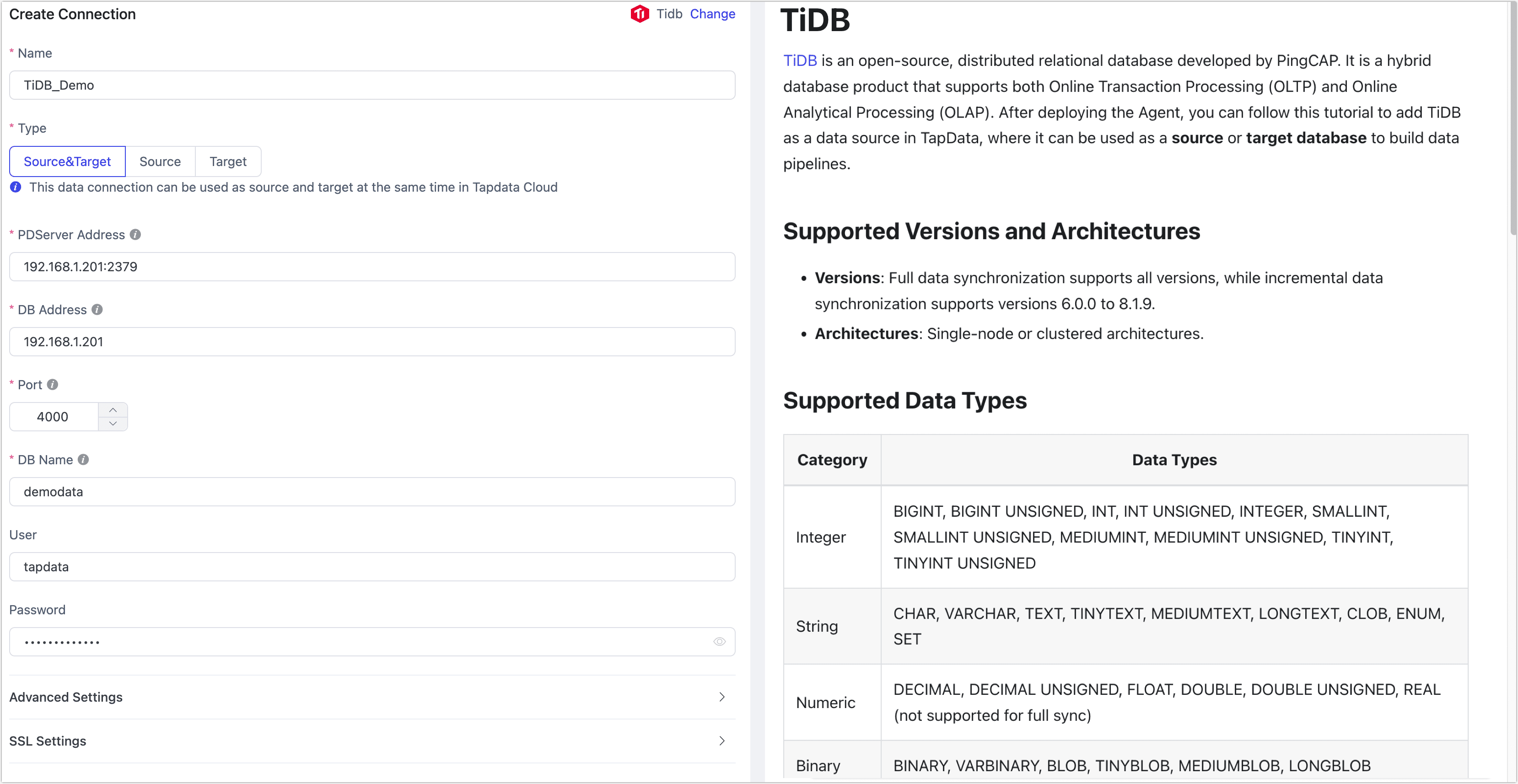Click the PDServer Address help icon
This screenshot has height=784, width=1518.
[135, 235]
